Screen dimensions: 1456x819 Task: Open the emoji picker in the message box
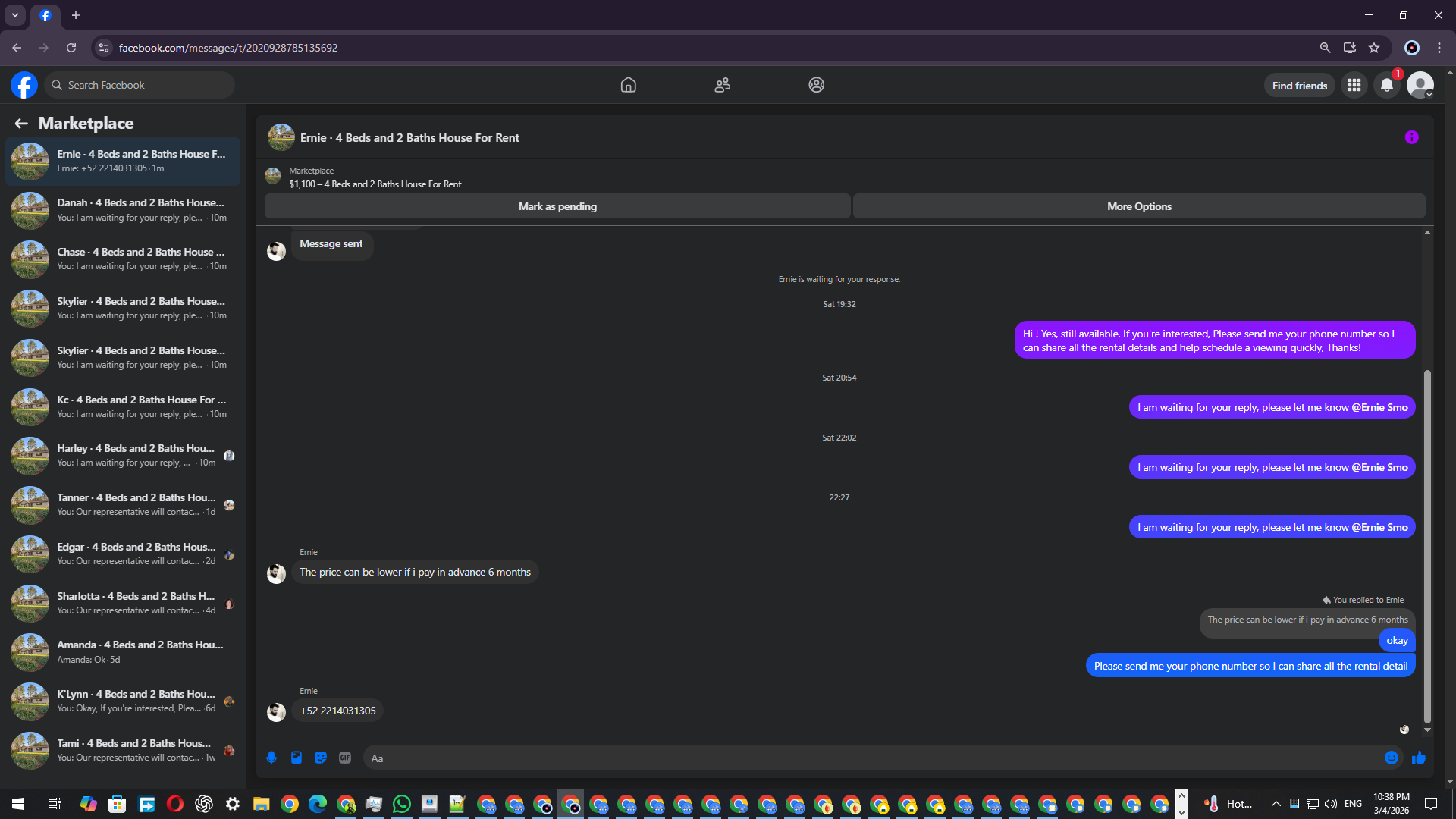point(1392,758)
